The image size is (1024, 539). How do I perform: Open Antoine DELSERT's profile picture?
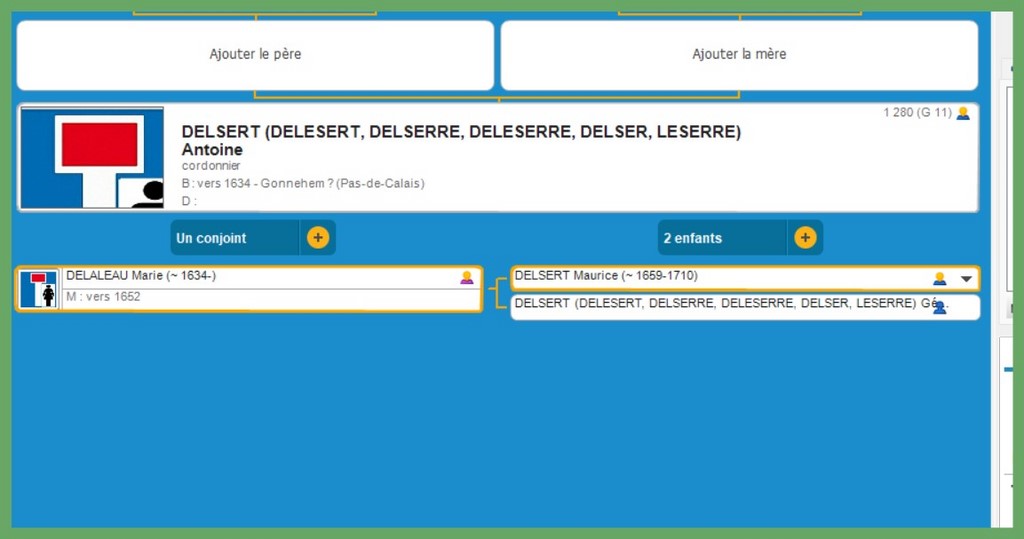click(92, 158)
